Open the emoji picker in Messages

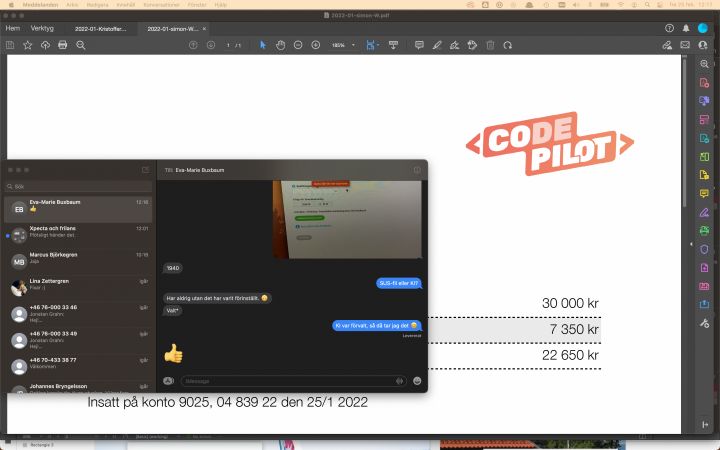tap(417, 380)
